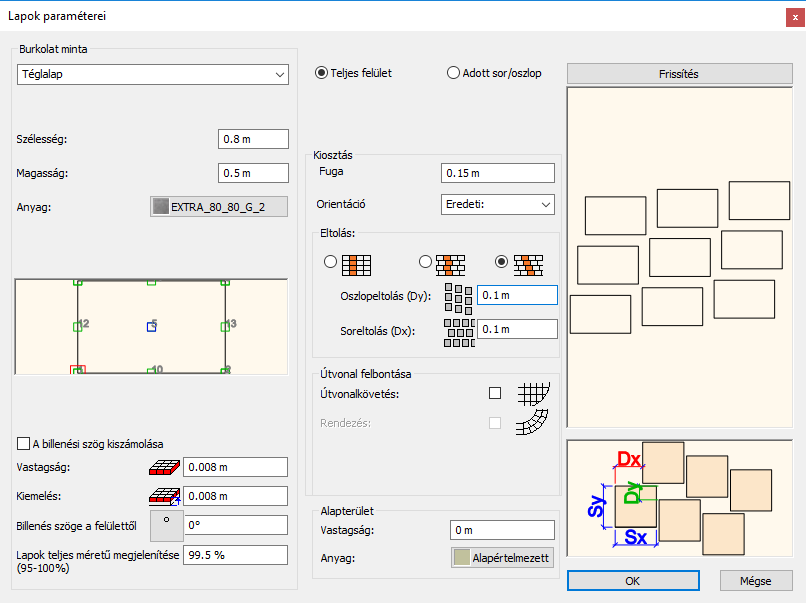Select the first Eltolás radio button
The height and width of the screenshot is (603, 806).
[x=331, y=262]
